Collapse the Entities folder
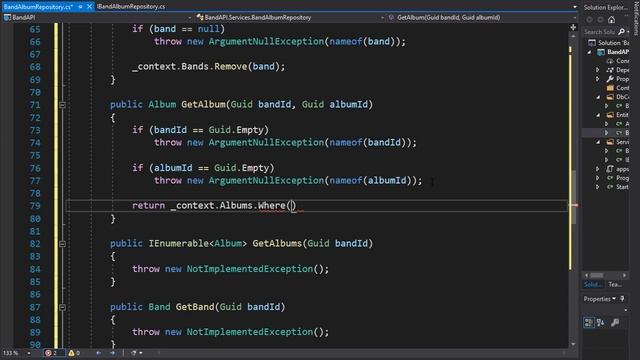 pyautogui.click(x=598, y=115)
